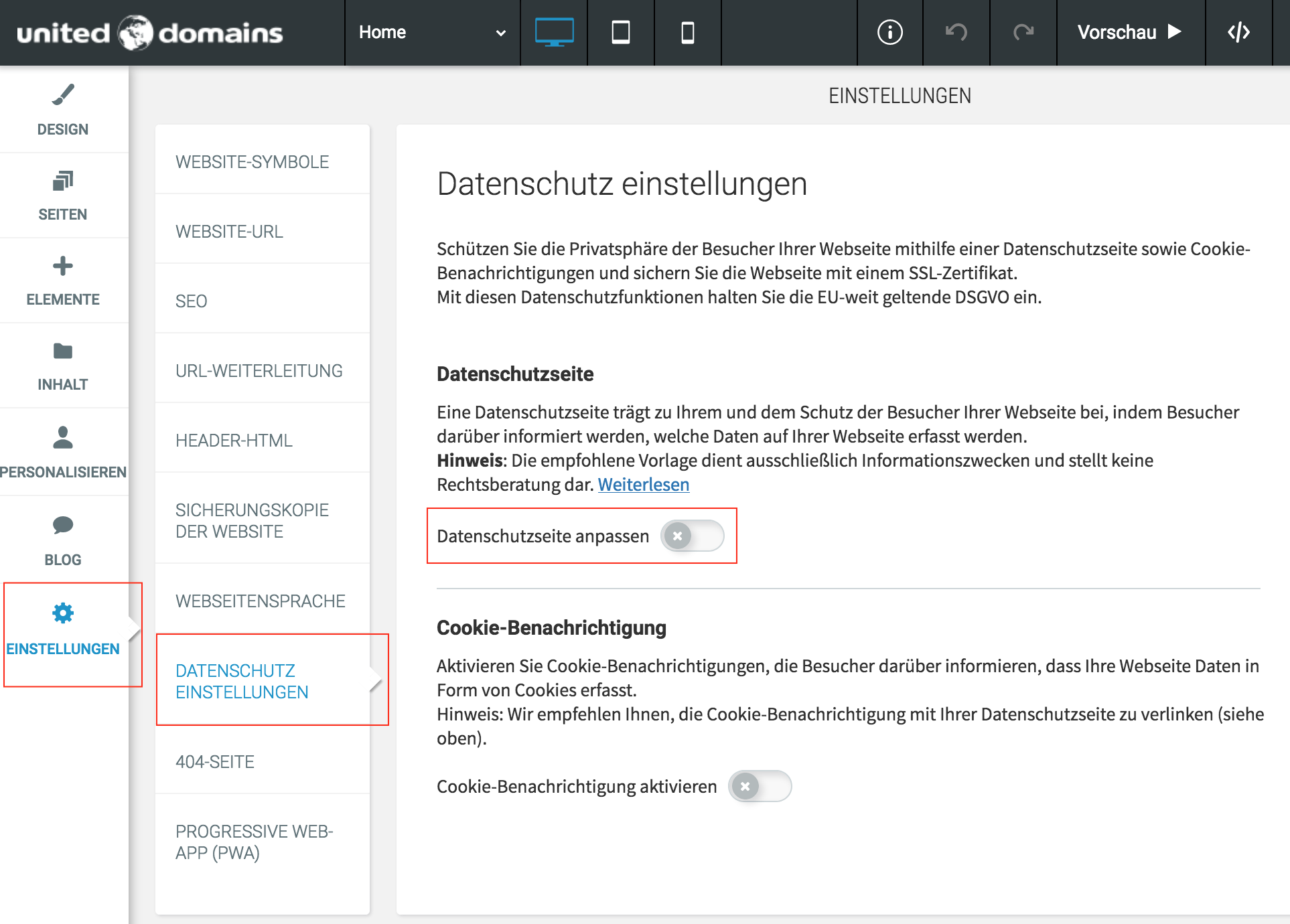The width and height of the screenshot is (1290, 924).
Task: Click the undo arrow icon
Action: [956, 32]
